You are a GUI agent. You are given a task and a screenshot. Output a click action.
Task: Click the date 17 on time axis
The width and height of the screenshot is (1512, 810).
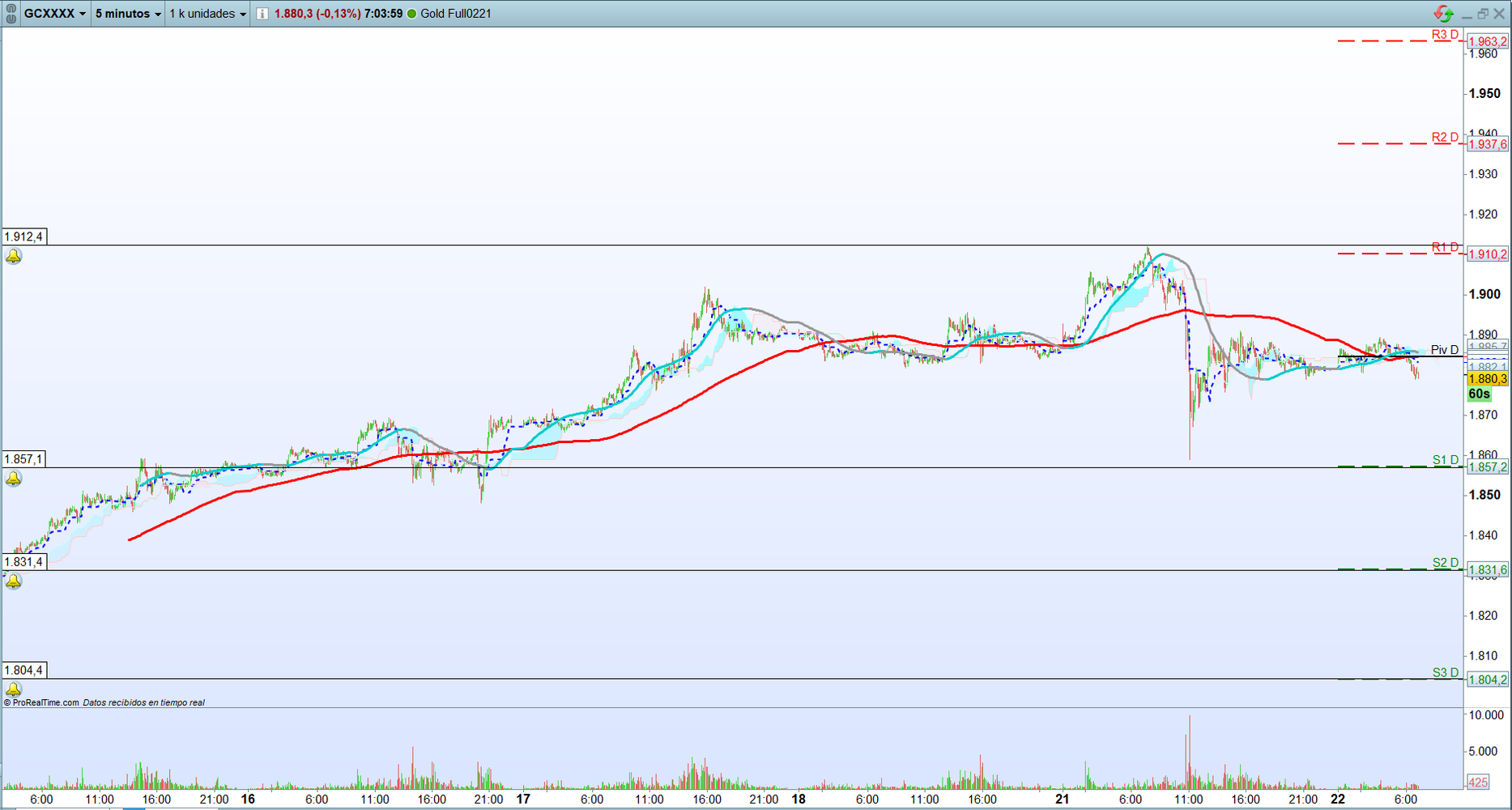click(523, 799)
